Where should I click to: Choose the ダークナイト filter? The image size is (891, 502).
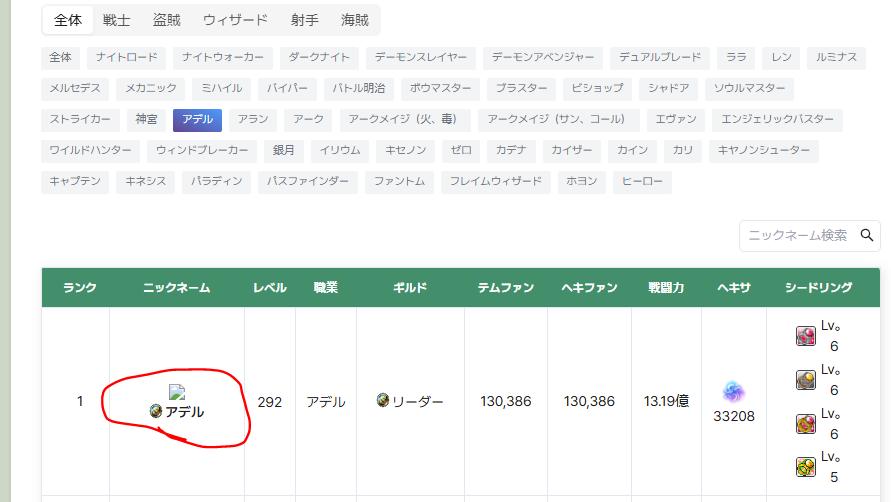click(319, 58)
